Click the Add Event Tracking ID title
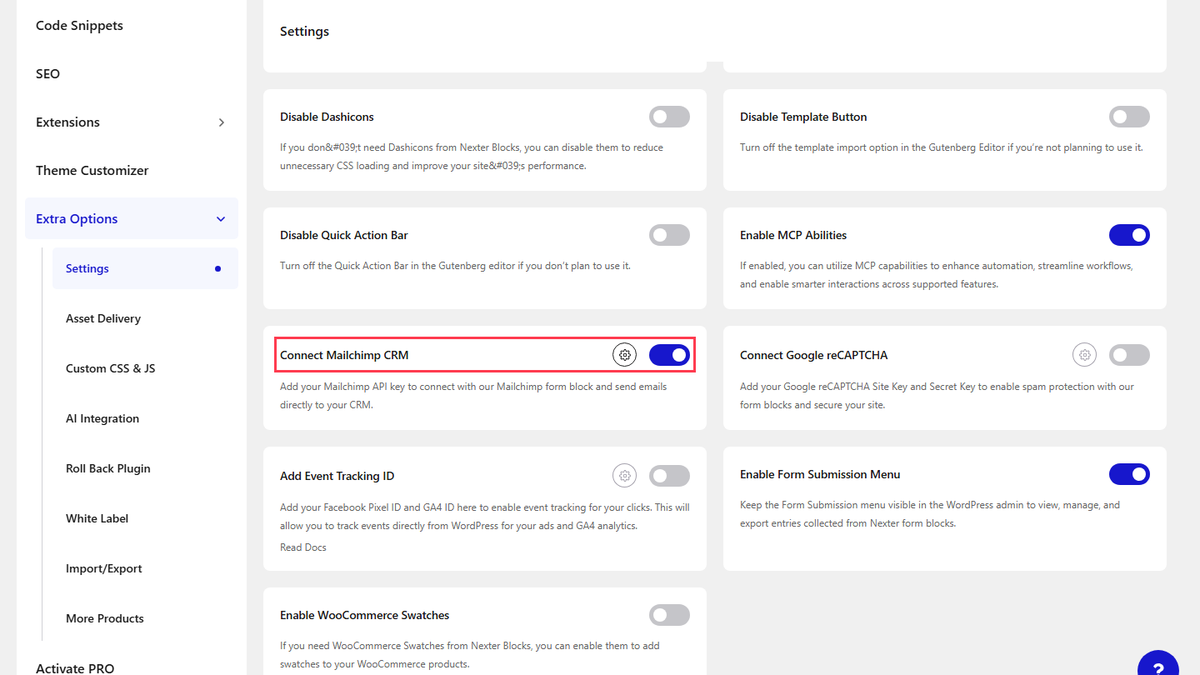The width and height of the screenshot is (1200, 675). click(337, 476)
